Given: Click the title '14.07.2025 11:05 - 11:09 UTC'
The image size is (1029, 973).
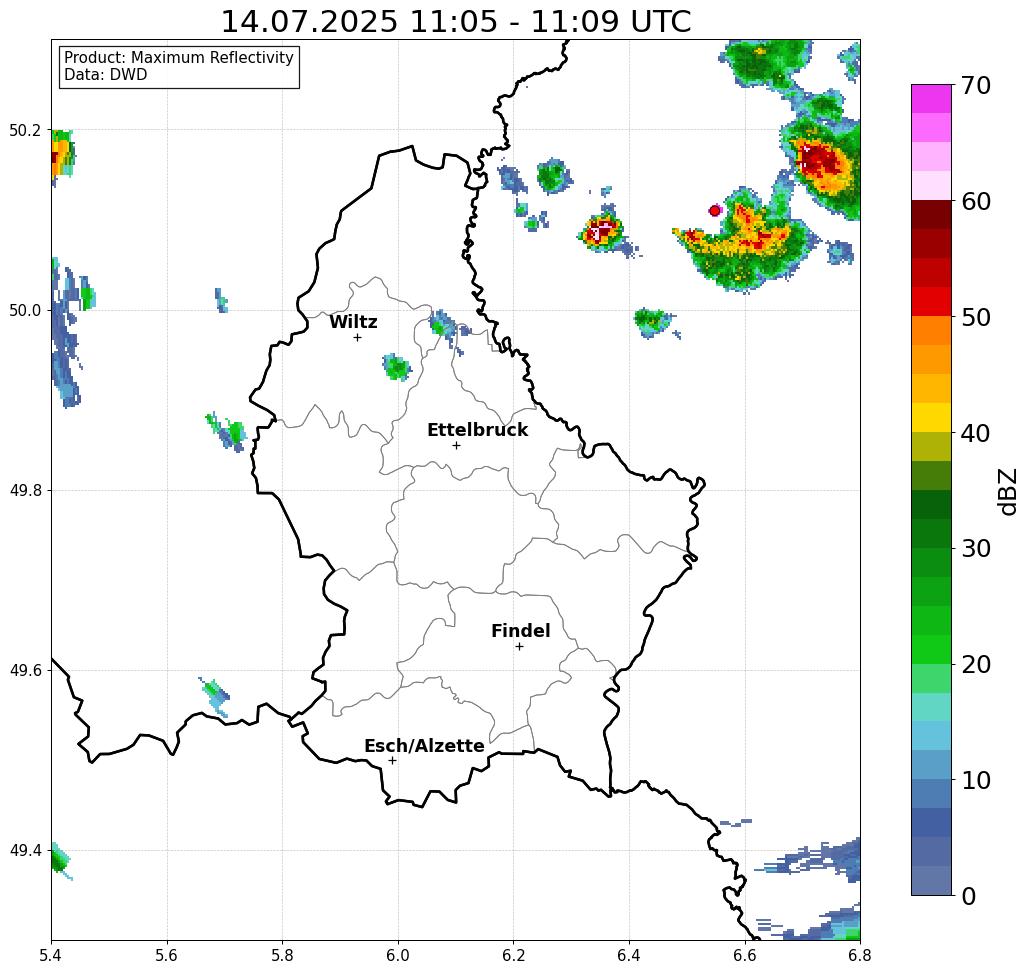Looking at the screenshot, I should pos(455,21).
